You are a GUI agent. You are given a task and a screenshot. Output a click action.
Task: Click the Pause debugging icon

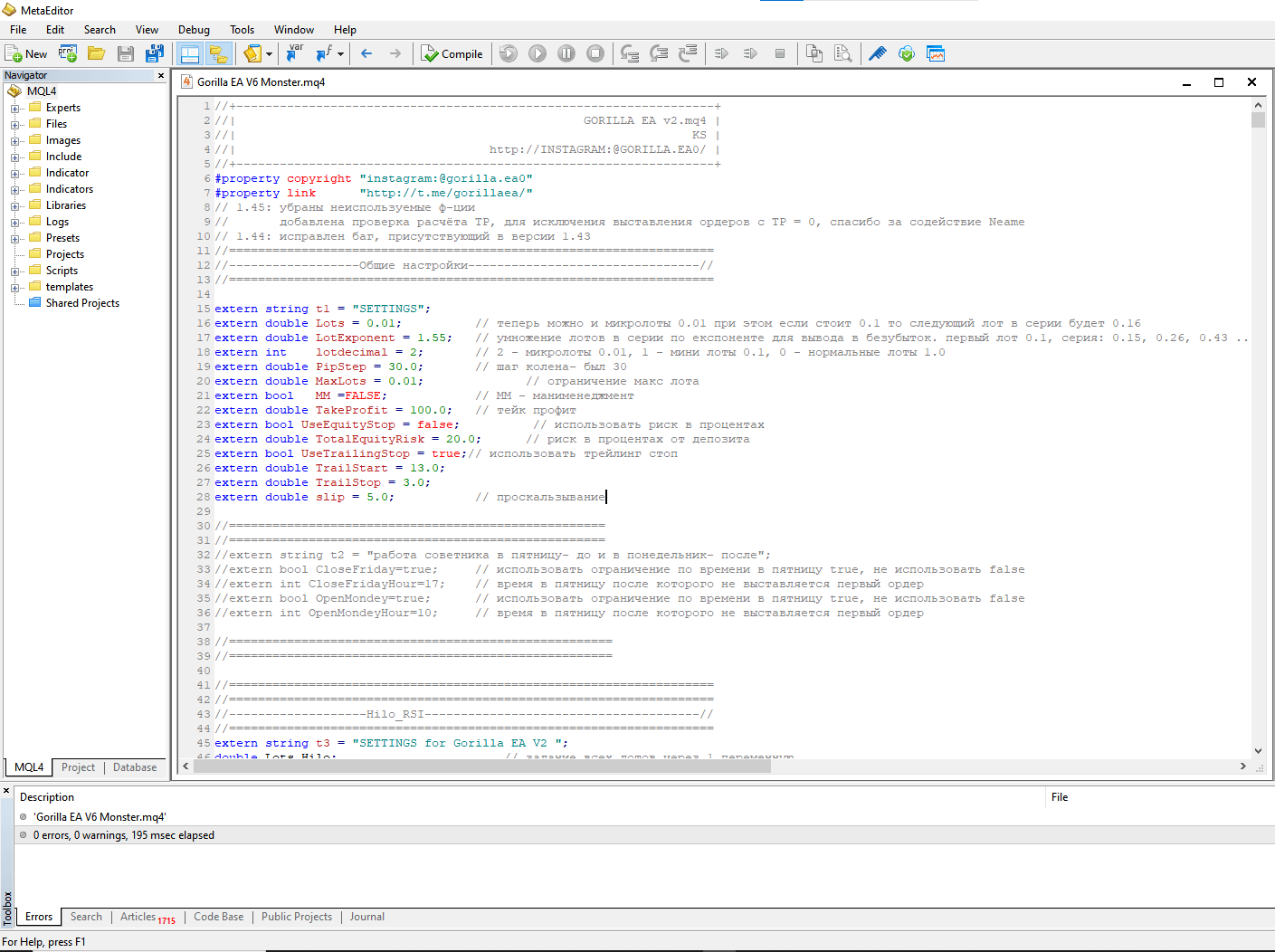pos(566,53)
